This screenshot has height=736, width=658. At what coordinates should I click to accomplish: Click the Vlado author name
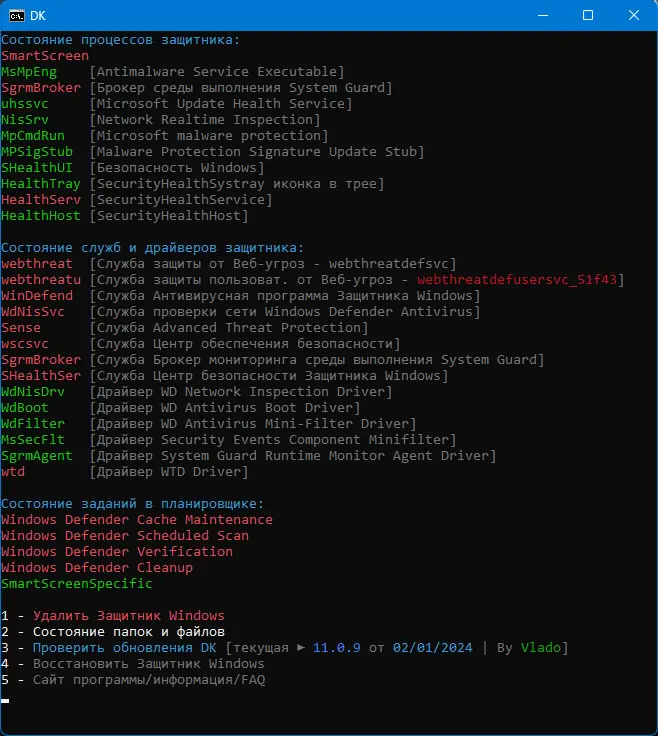pyautogui.click(x=544, y=648)
